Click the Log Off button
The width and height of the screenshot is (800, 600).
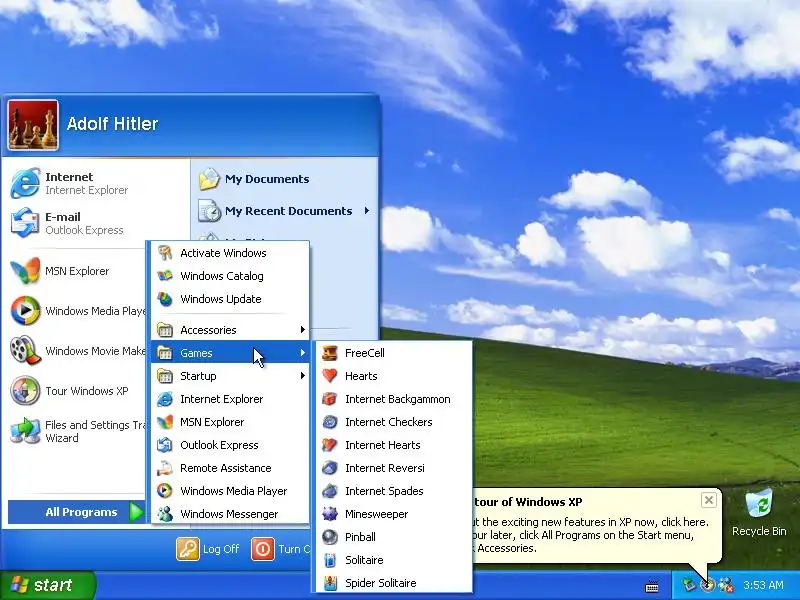[x=208, y=549]
